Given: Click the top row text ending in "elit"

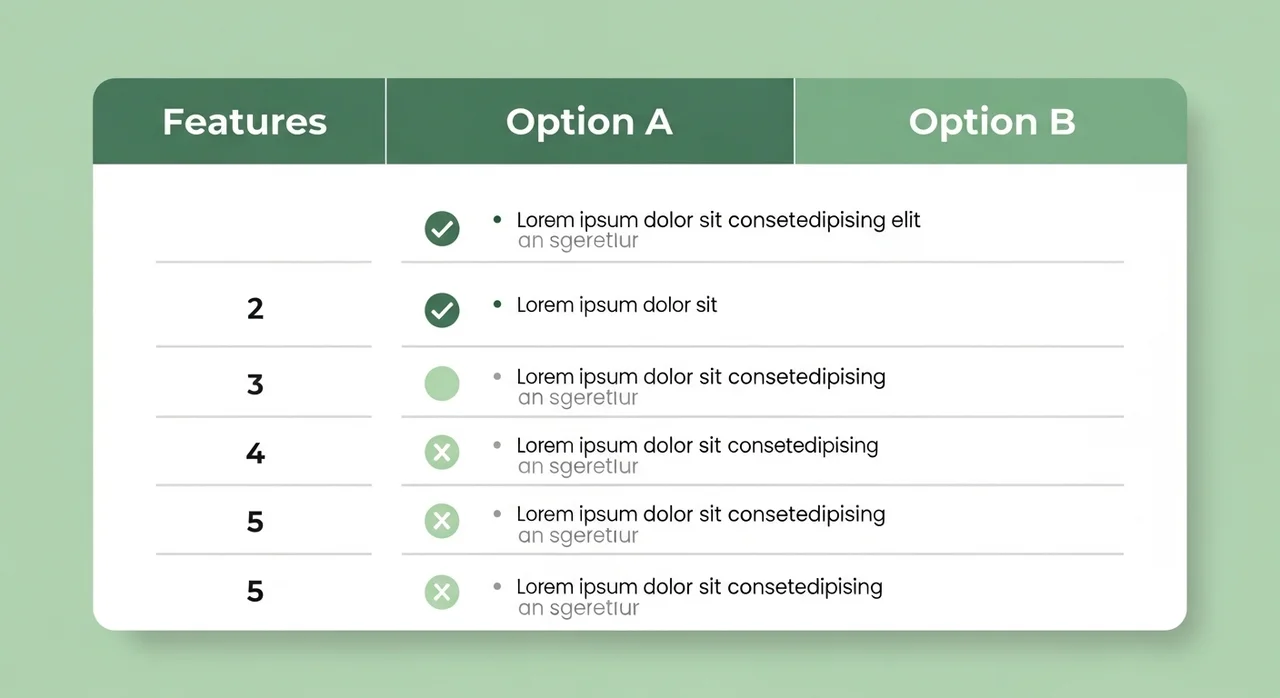Looking at the screenshot, I should point(718,220).
